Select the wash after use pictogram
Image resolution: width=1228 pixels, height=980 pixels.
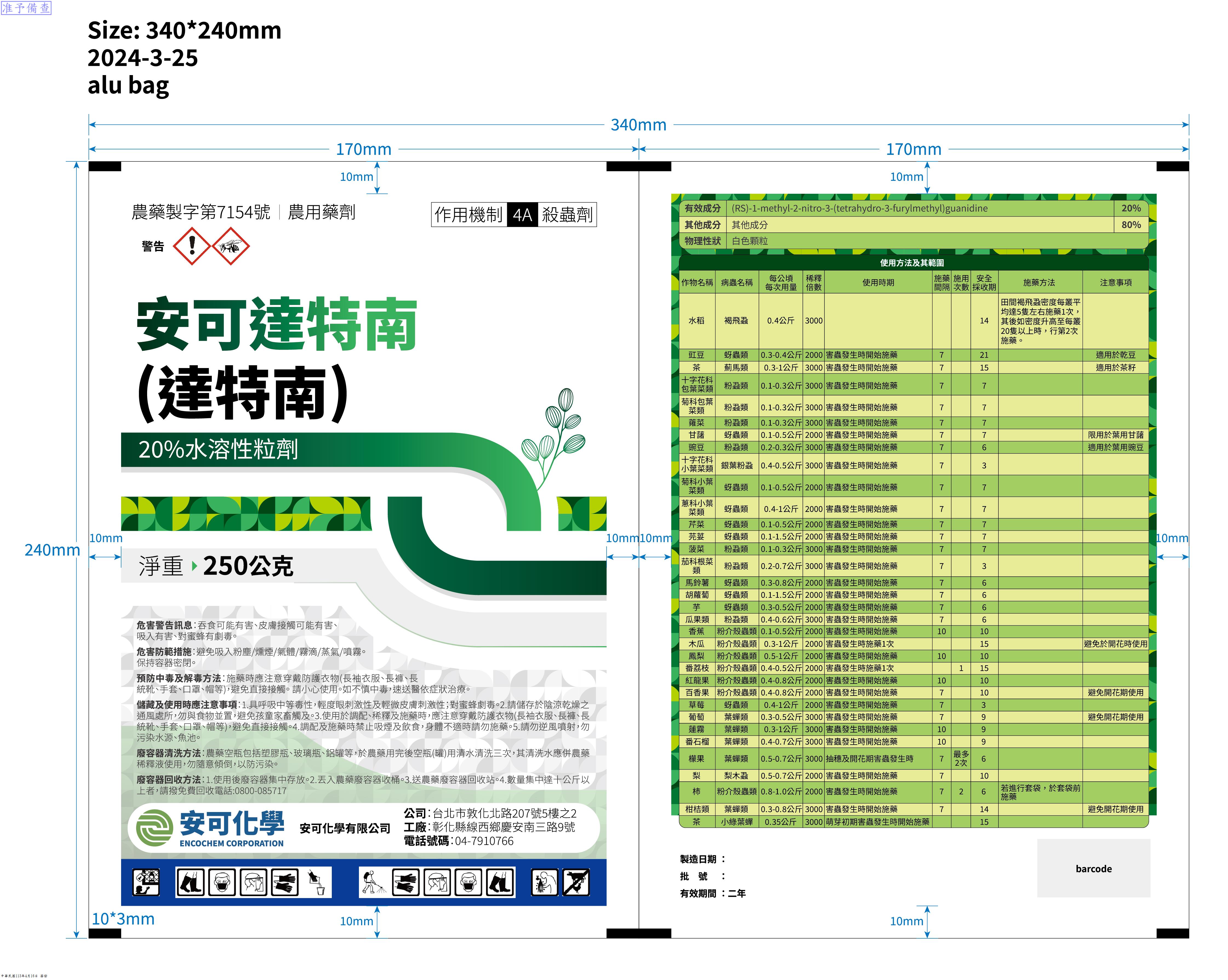[x=544, y=882]
